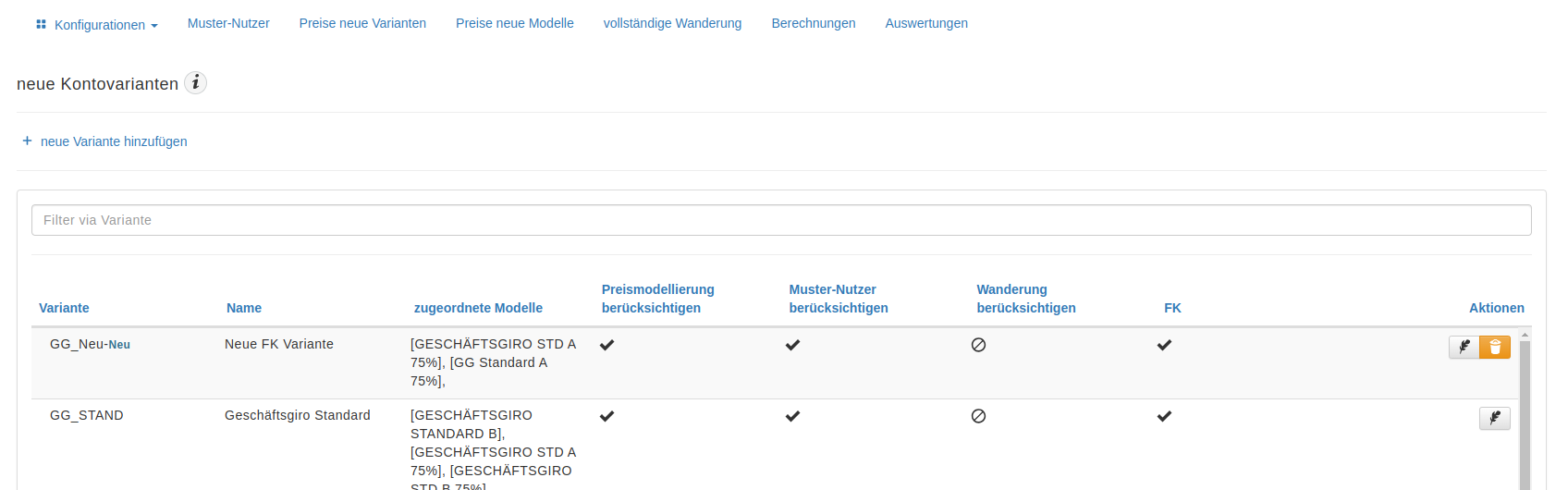Viewport: 1568px width, 490px height.
Task: Click Wanderung disabled icon for GG_STAND row
Action: tap(978, 416)
